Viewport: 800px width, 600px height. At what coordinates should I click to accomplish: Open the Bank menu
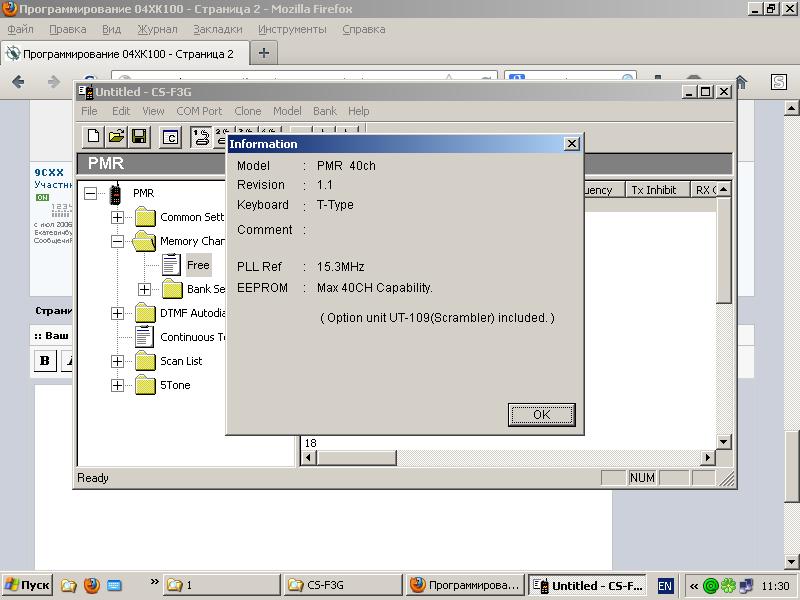coord(325,111)
